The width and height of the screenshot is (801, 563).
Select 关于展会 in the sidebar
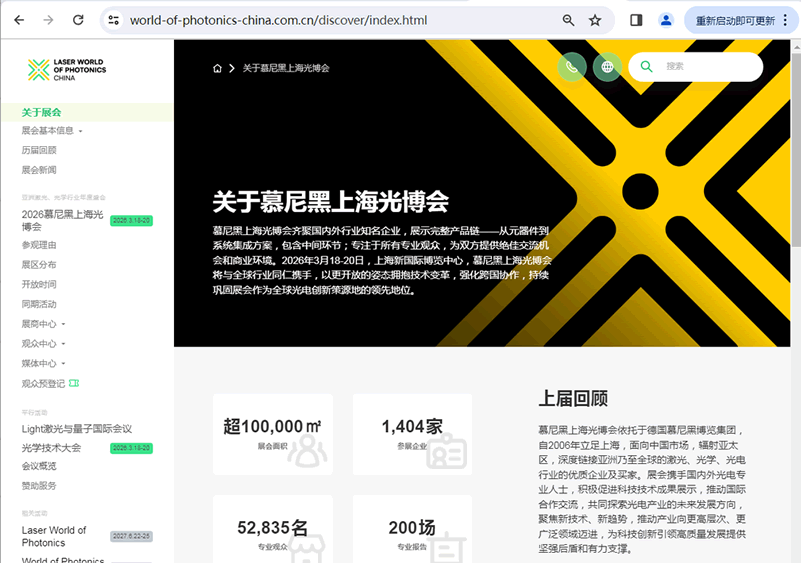click(x=41, y=112)
